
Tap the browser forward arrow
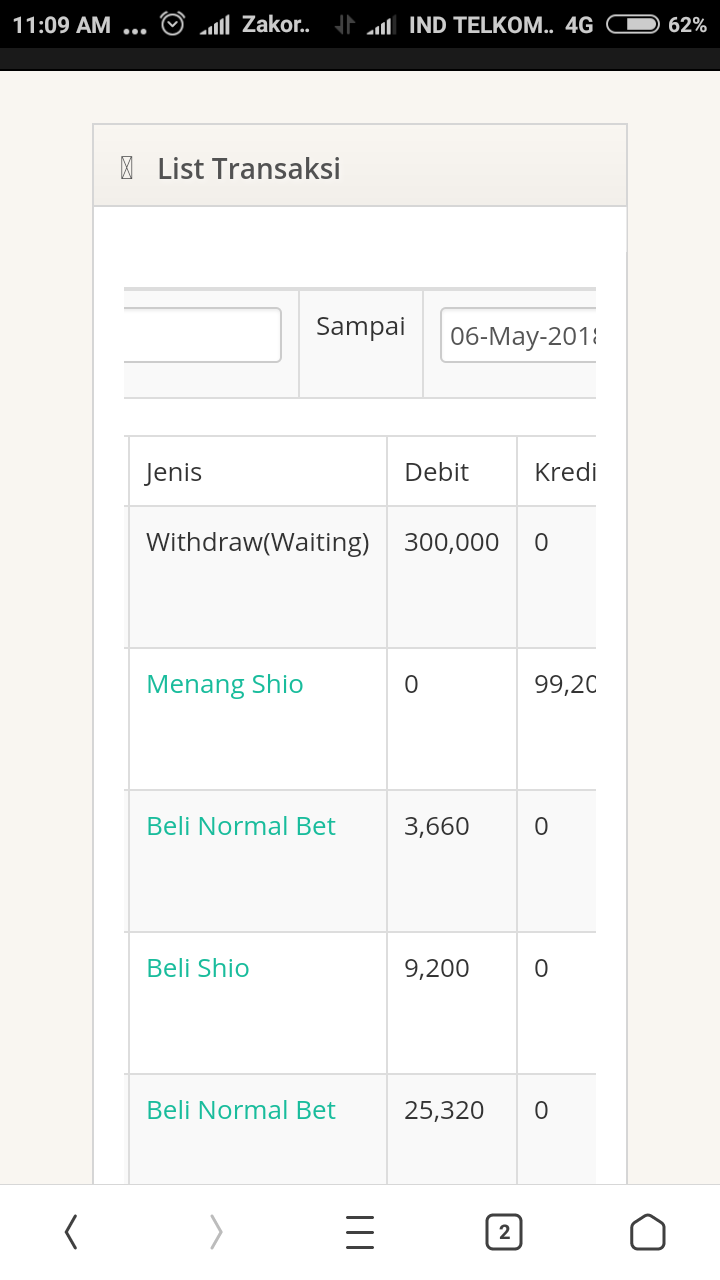pos(216,1232)
